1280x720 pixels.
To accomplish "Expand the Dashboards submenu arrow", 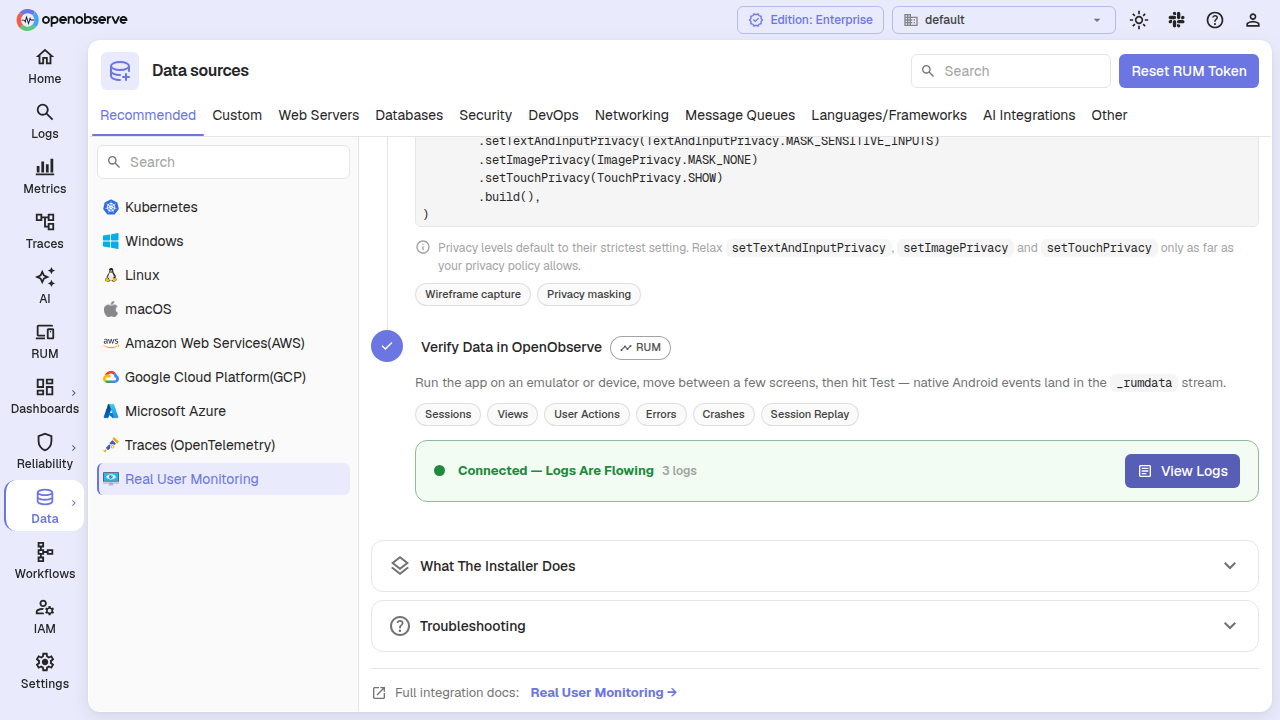I will pyautogui.click(x=74, y=393).
